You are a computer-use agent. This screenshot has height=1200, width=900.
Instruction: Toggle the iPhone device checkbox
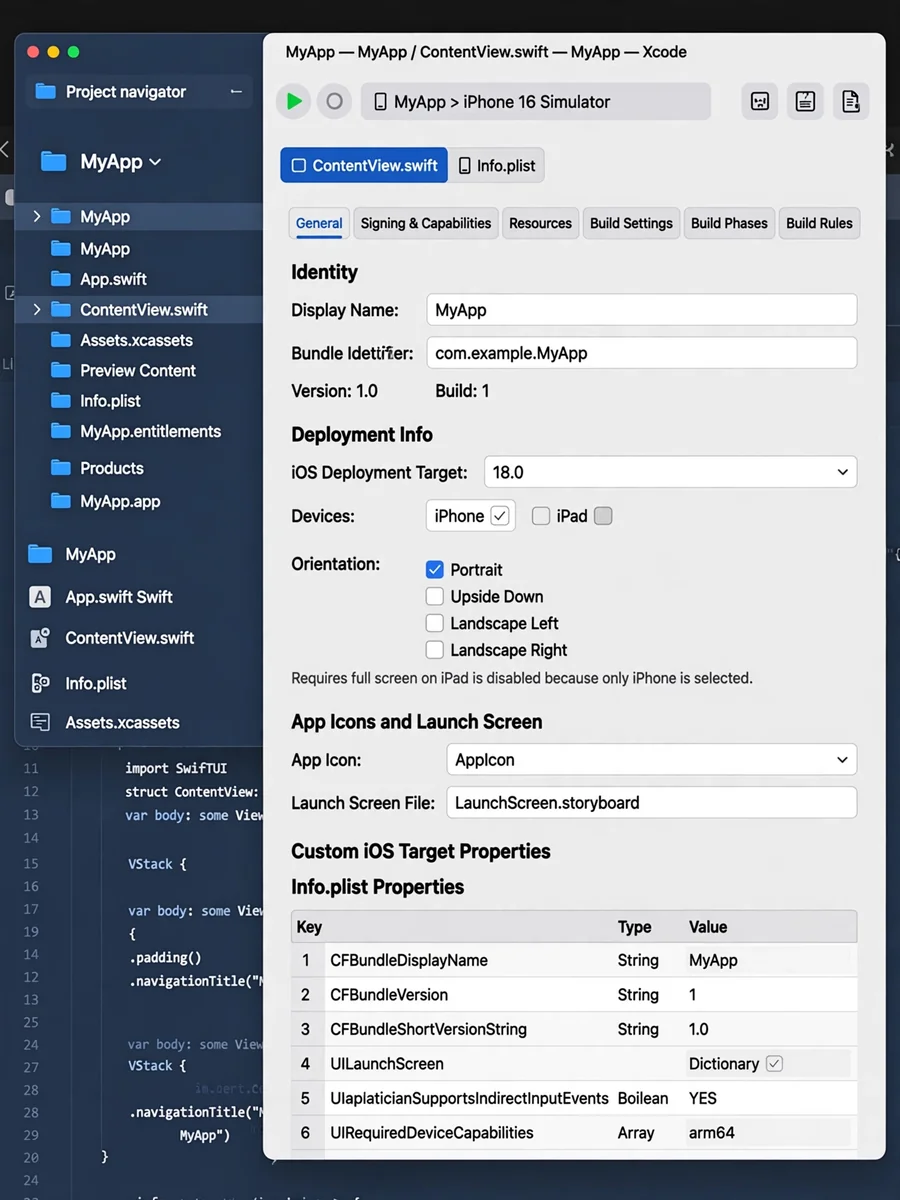(x=500, y=516)
